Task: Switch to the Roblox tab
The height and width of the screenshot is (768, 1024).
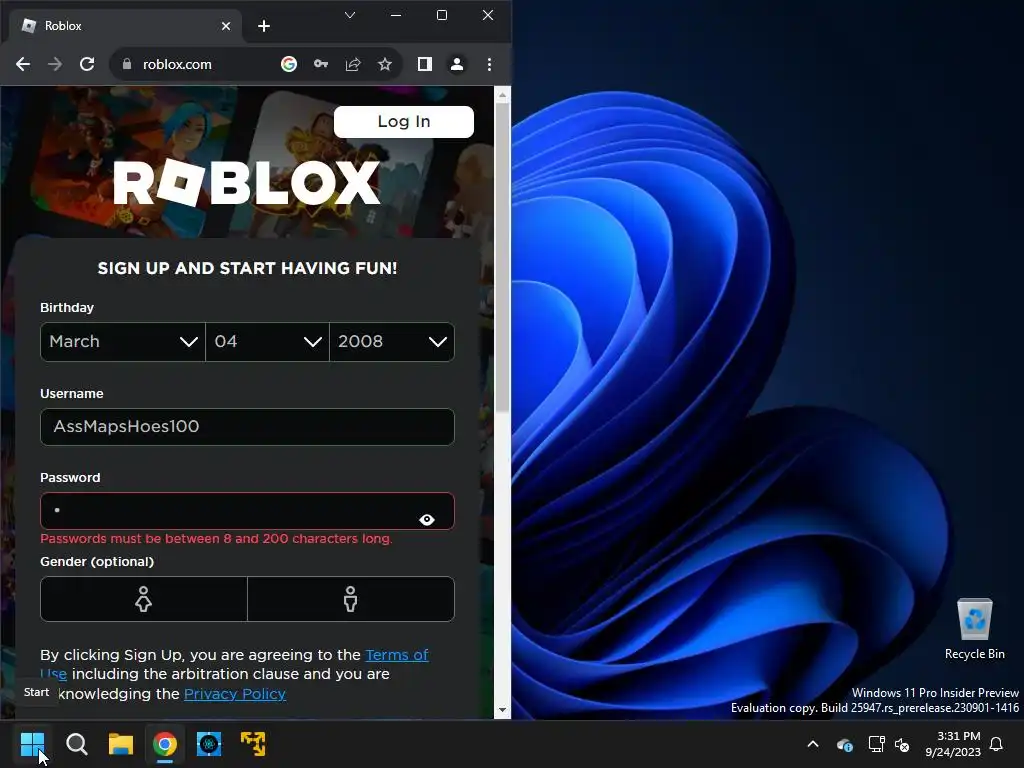Action: click(125, 26)
